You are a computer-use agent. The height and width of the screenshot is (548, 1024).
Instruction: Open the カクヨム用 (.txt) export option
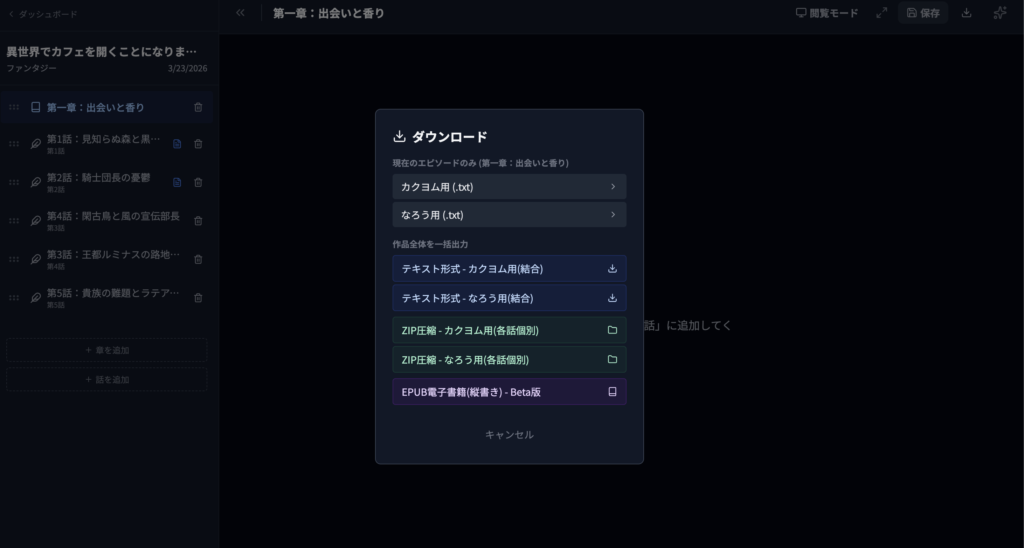coord(509,187)
